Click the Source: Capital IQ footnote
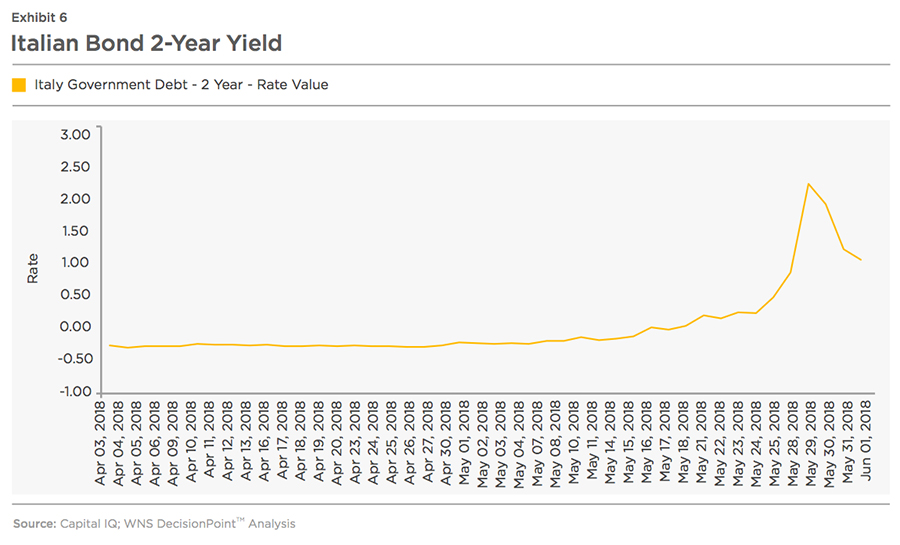The width and height of the screenshot is (900, 545). click(x=154, y=524)
